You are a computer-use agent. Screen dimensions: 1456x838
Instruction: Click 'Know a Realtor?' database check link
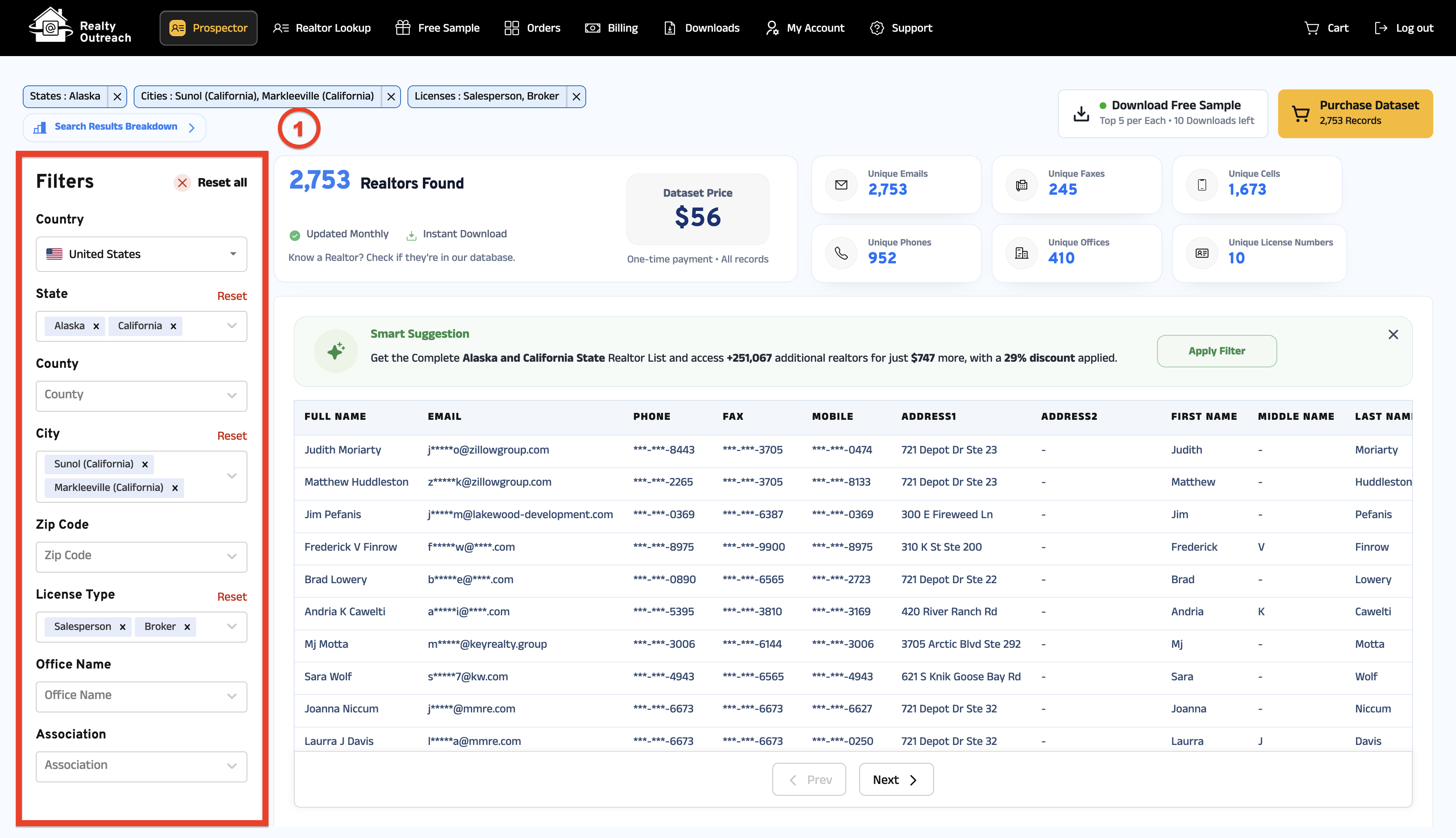pos(401,257)
